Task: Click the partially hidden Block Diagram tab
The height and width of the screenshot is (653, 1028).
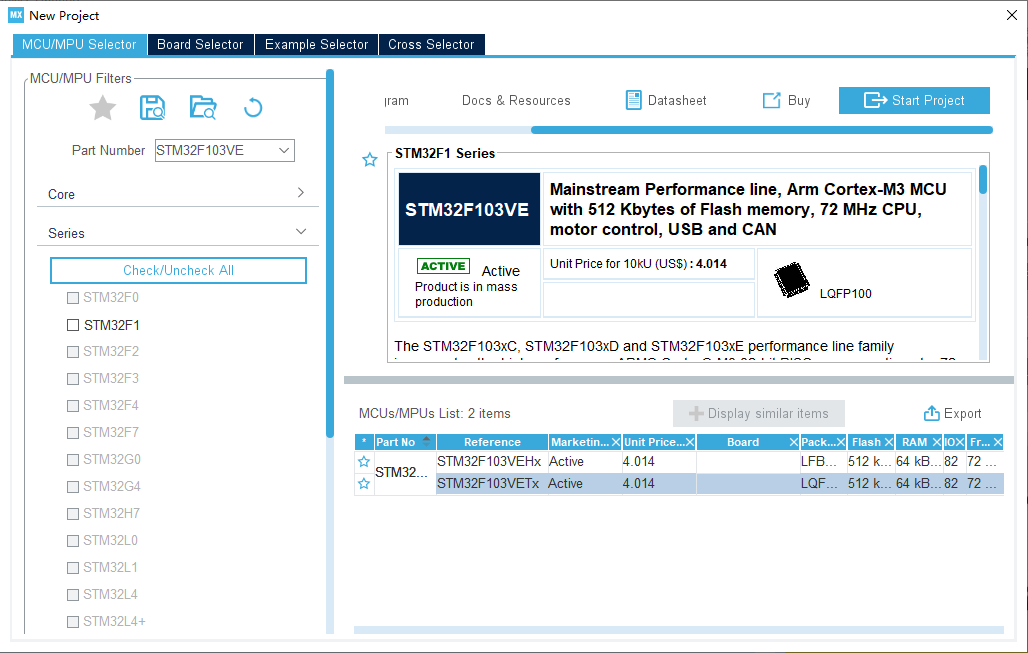Action: click(x=396, y=100)
